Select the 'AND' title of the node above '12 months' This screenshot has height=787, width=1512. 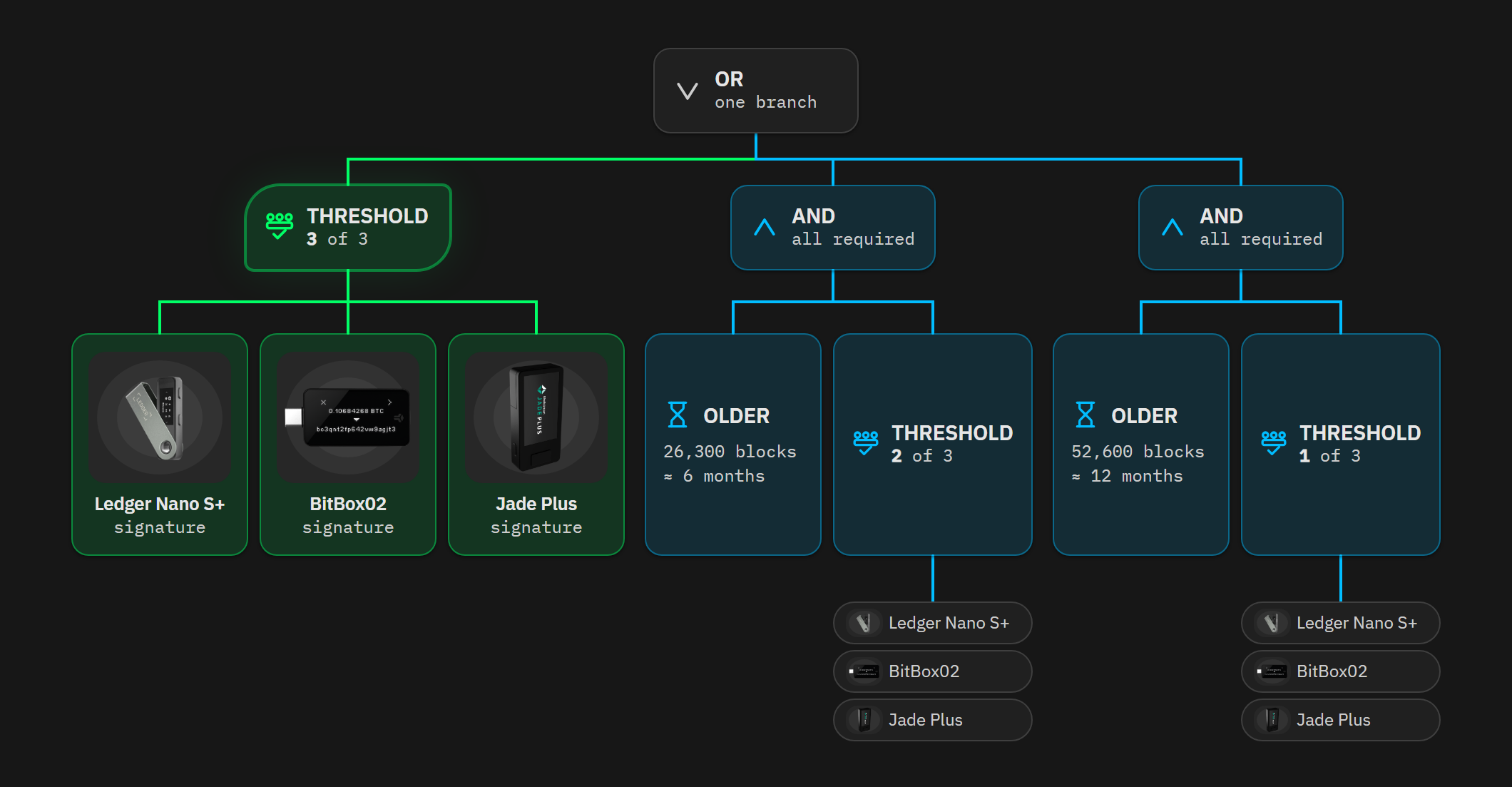click(1221, 216)
